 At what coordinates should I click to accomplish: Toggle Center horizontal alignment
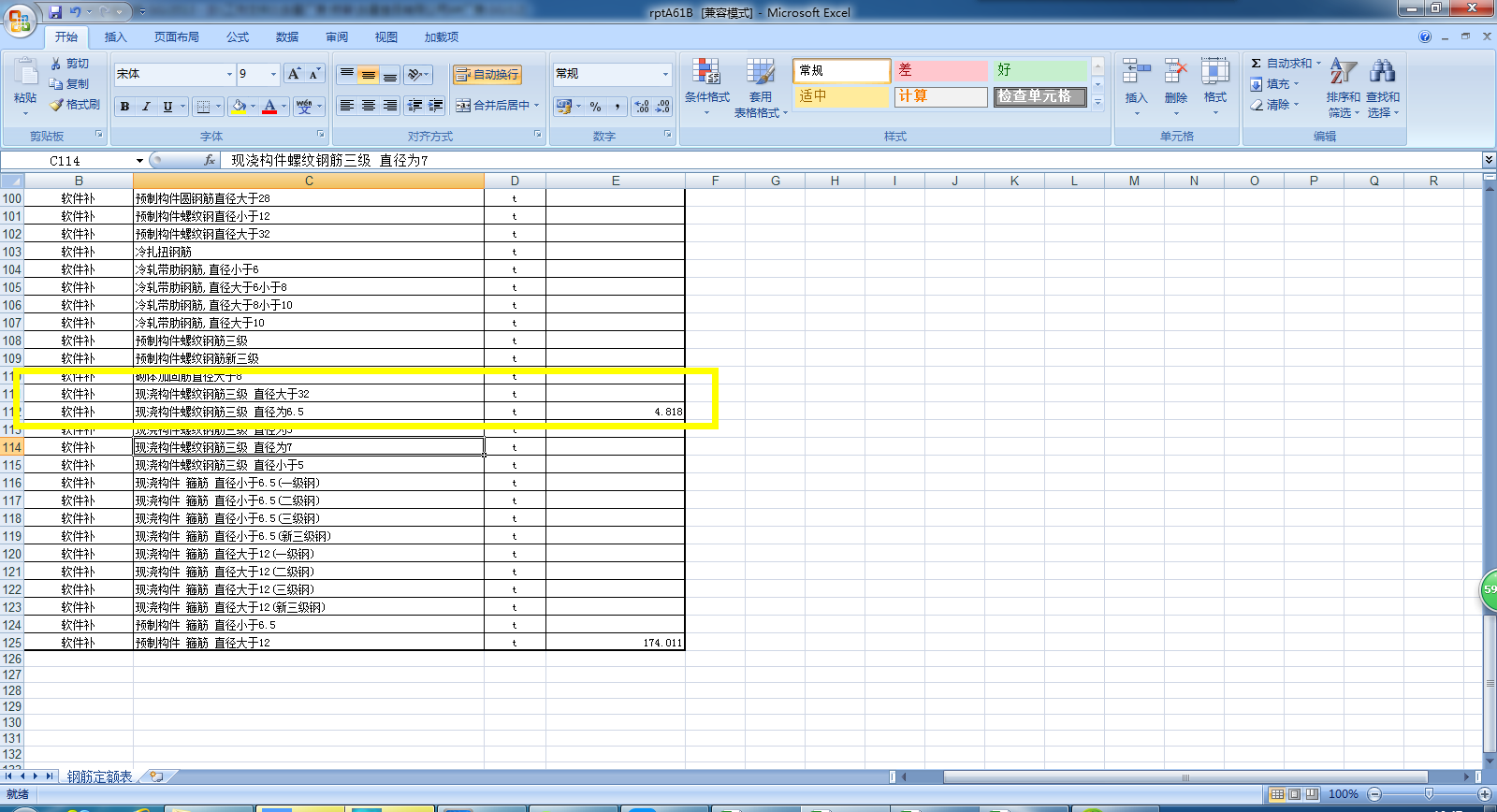coord(369,106)
